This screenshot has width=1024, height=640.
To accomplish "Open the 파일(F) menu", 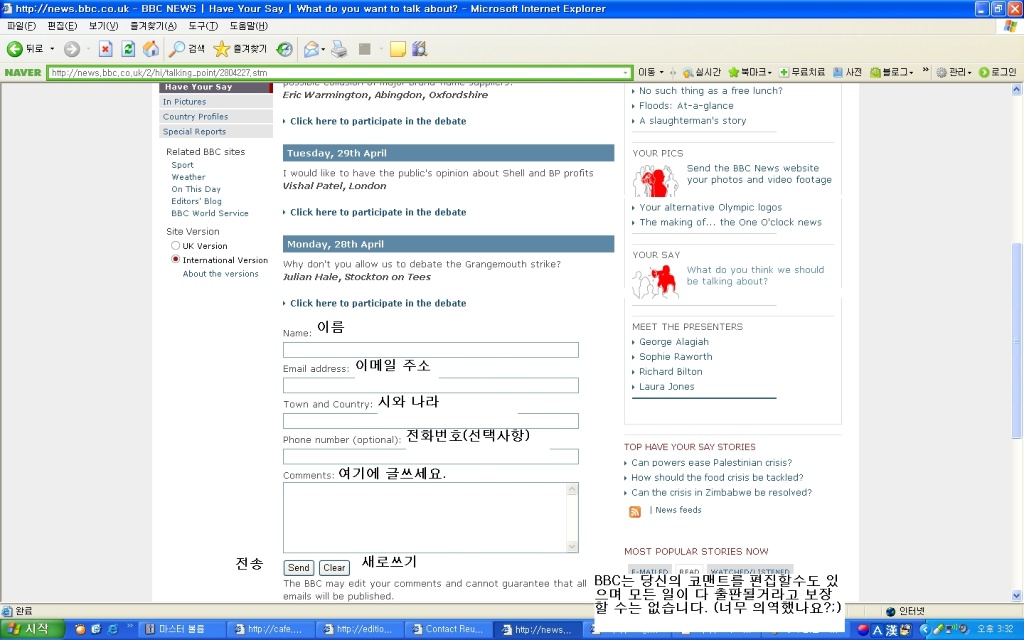I will point(21,26).
